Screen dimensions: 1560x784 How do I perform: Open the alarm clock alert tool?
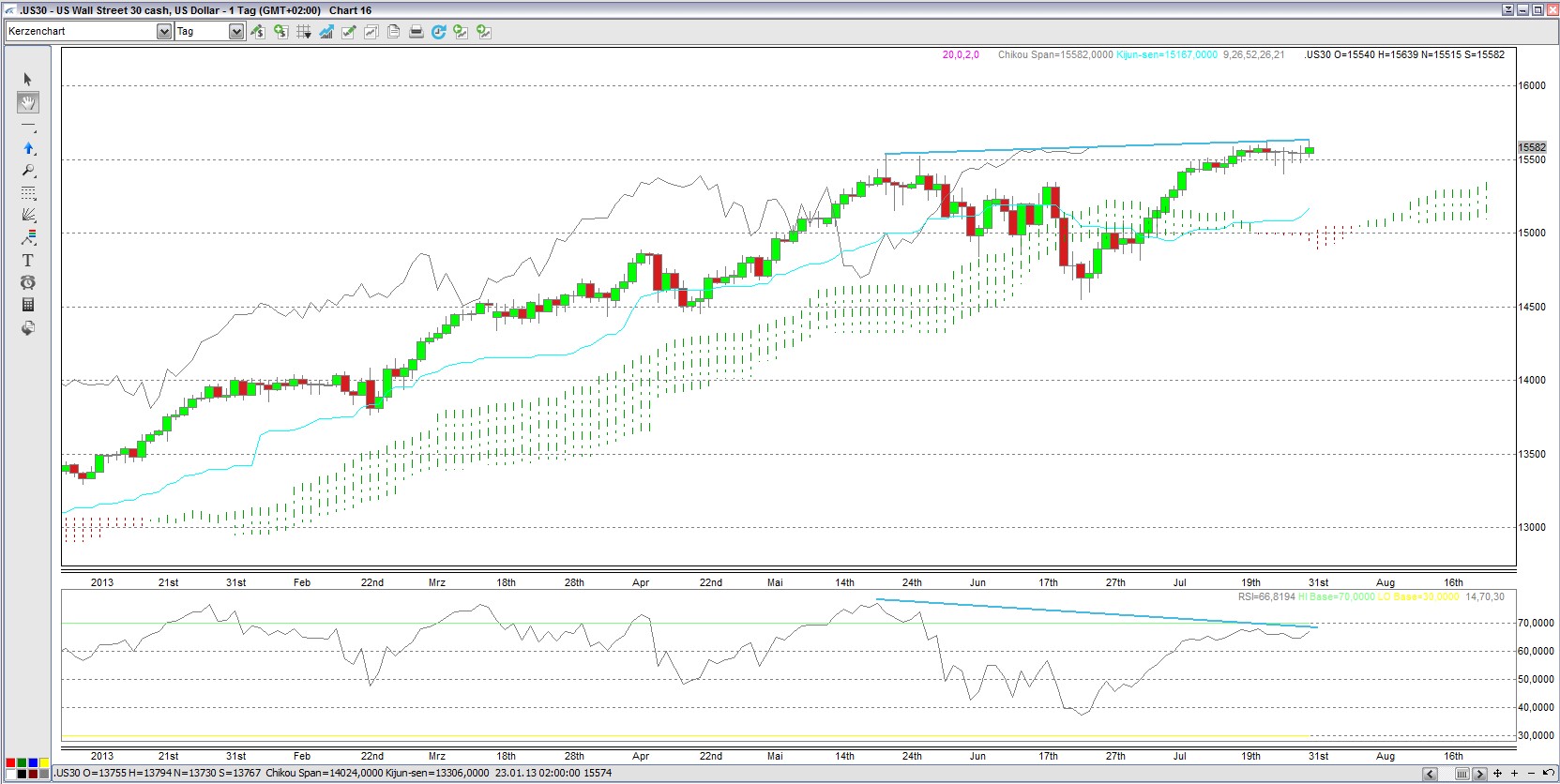(x=27, y=282)
